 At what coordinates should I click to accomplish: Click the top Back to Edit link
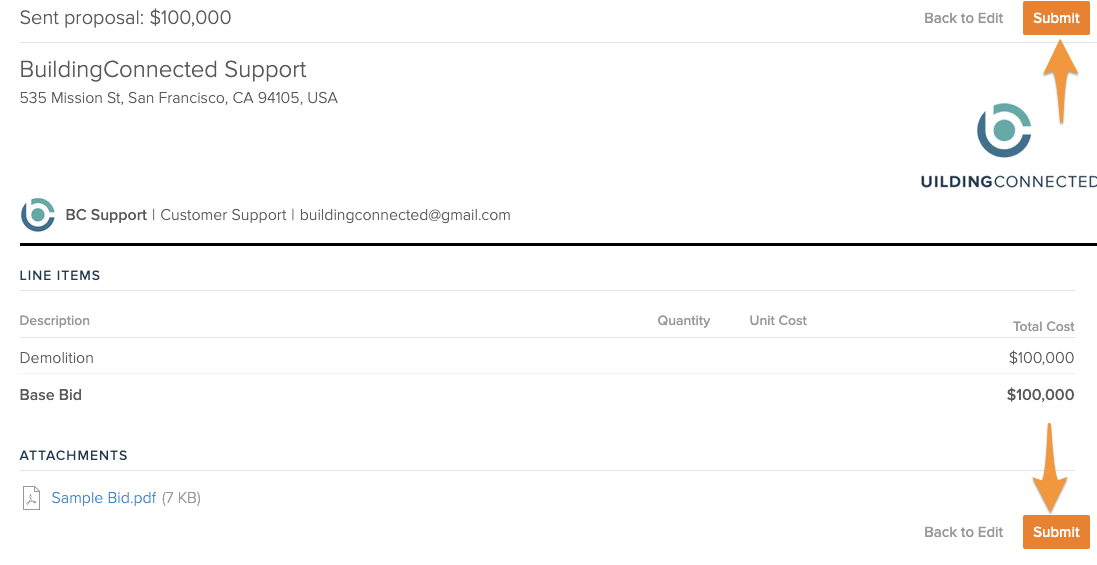coord(963,18)
